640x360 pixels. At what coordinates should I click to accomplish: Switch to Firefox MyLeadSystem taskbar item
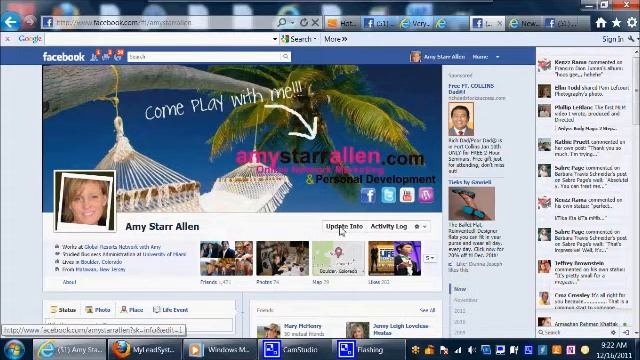tap(145, 350)
